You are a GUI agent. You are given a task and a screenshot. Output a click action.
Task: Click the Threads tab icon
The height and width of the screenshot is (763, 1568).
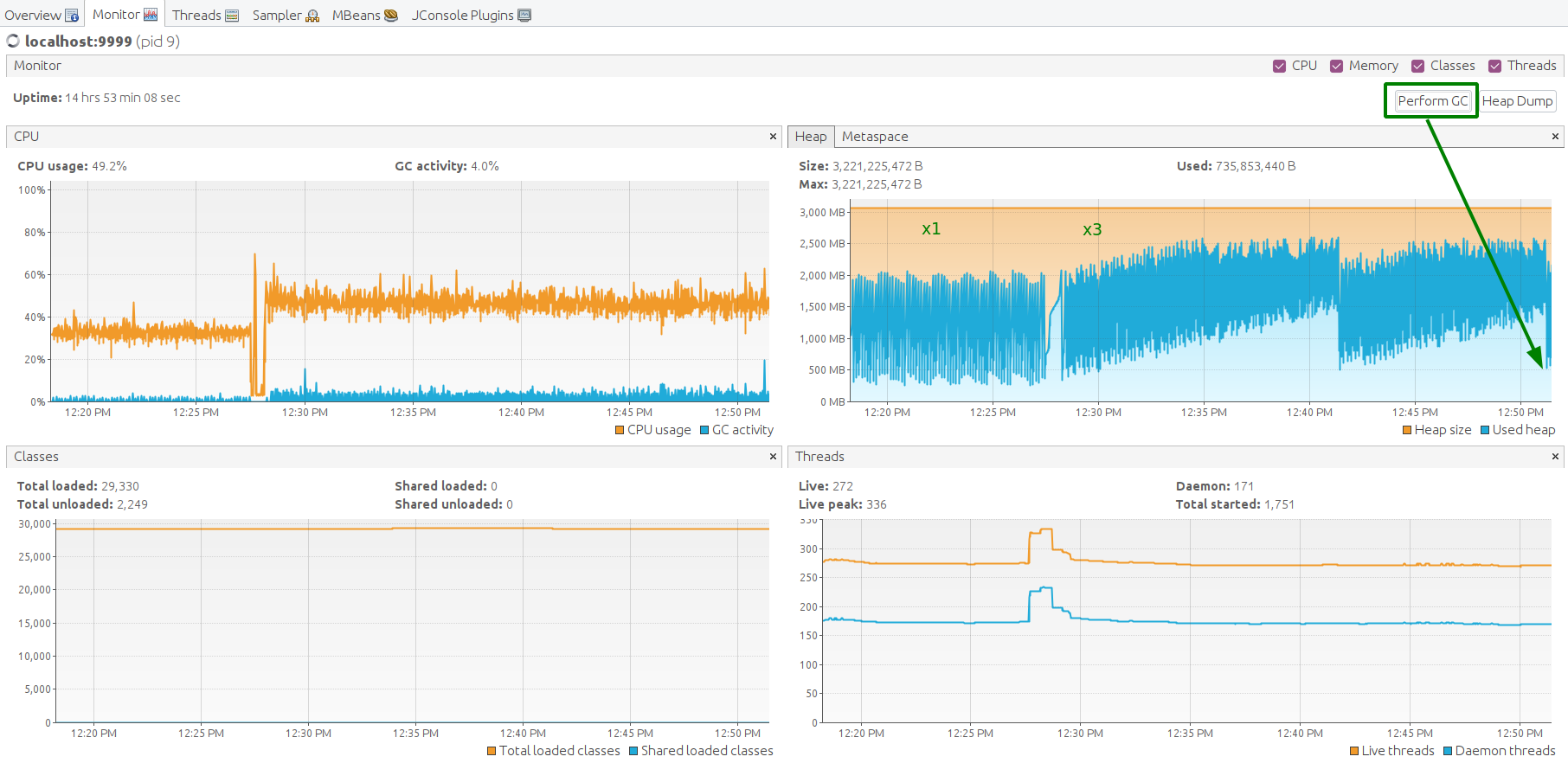(x=232, y=16)
